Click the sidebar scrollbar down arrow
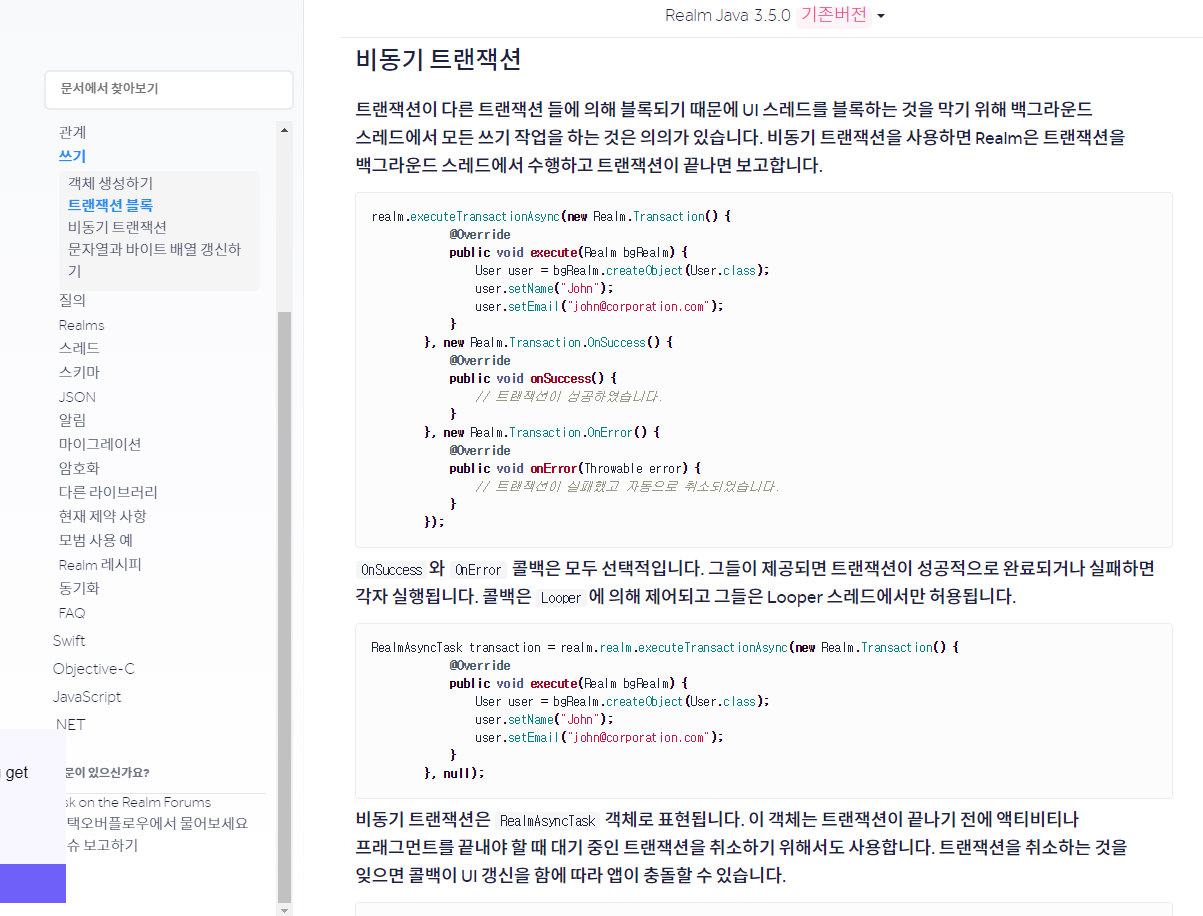Image resolution: width=1203 pixels, height=916 pixels. point(284,909)
